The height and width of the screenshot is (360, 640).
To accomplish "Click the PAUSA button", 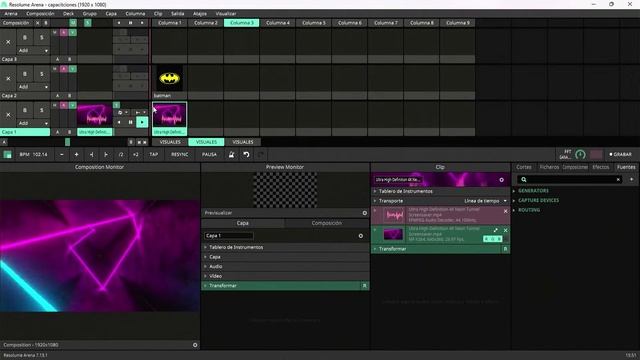I will click(209, 154).
